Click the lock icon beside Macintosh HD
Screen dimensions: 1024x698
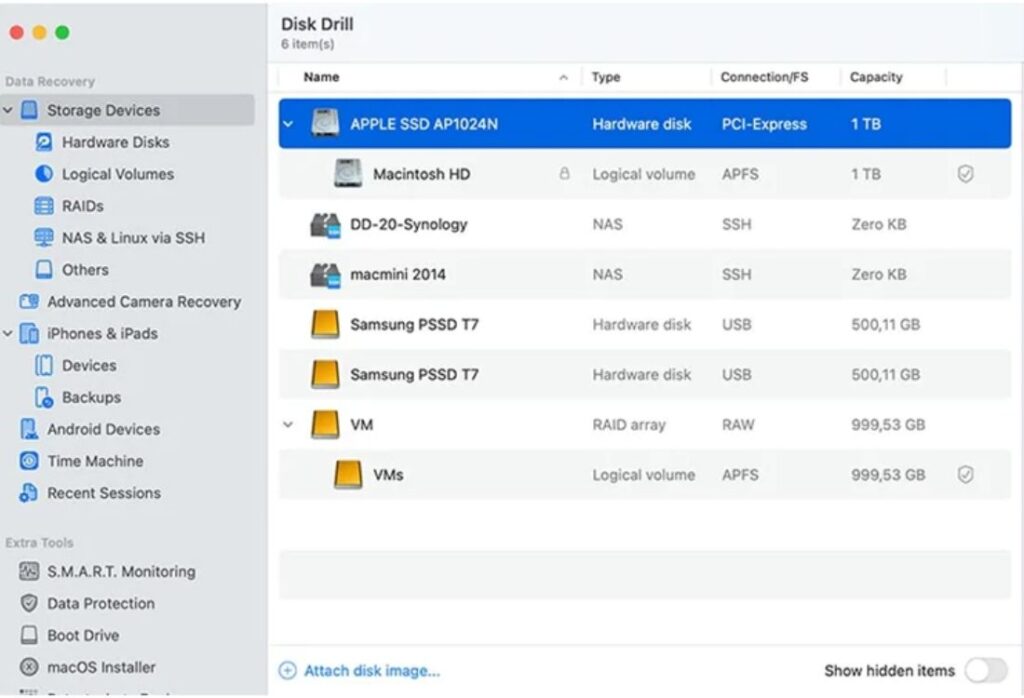click(564, 174)
